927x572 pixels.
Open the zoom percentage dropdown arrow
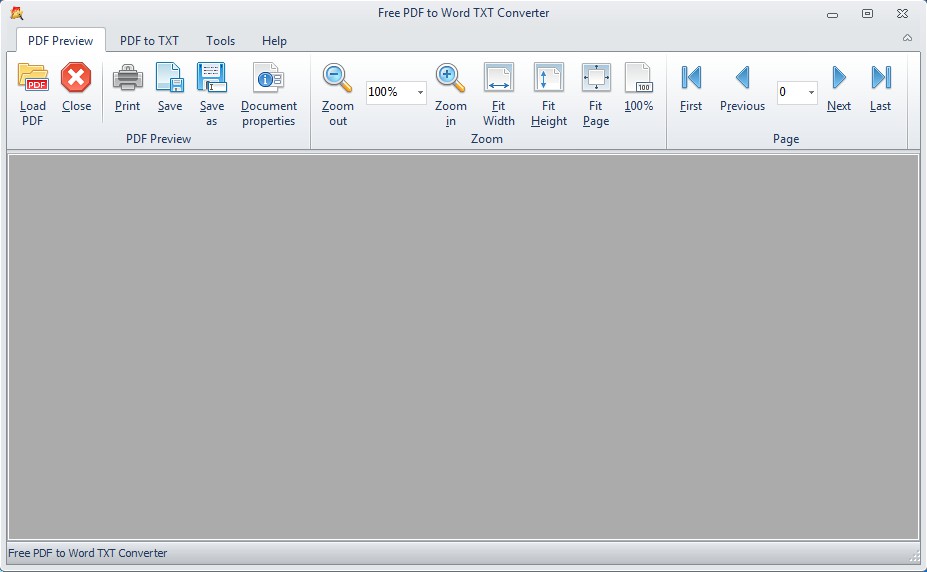420,92
